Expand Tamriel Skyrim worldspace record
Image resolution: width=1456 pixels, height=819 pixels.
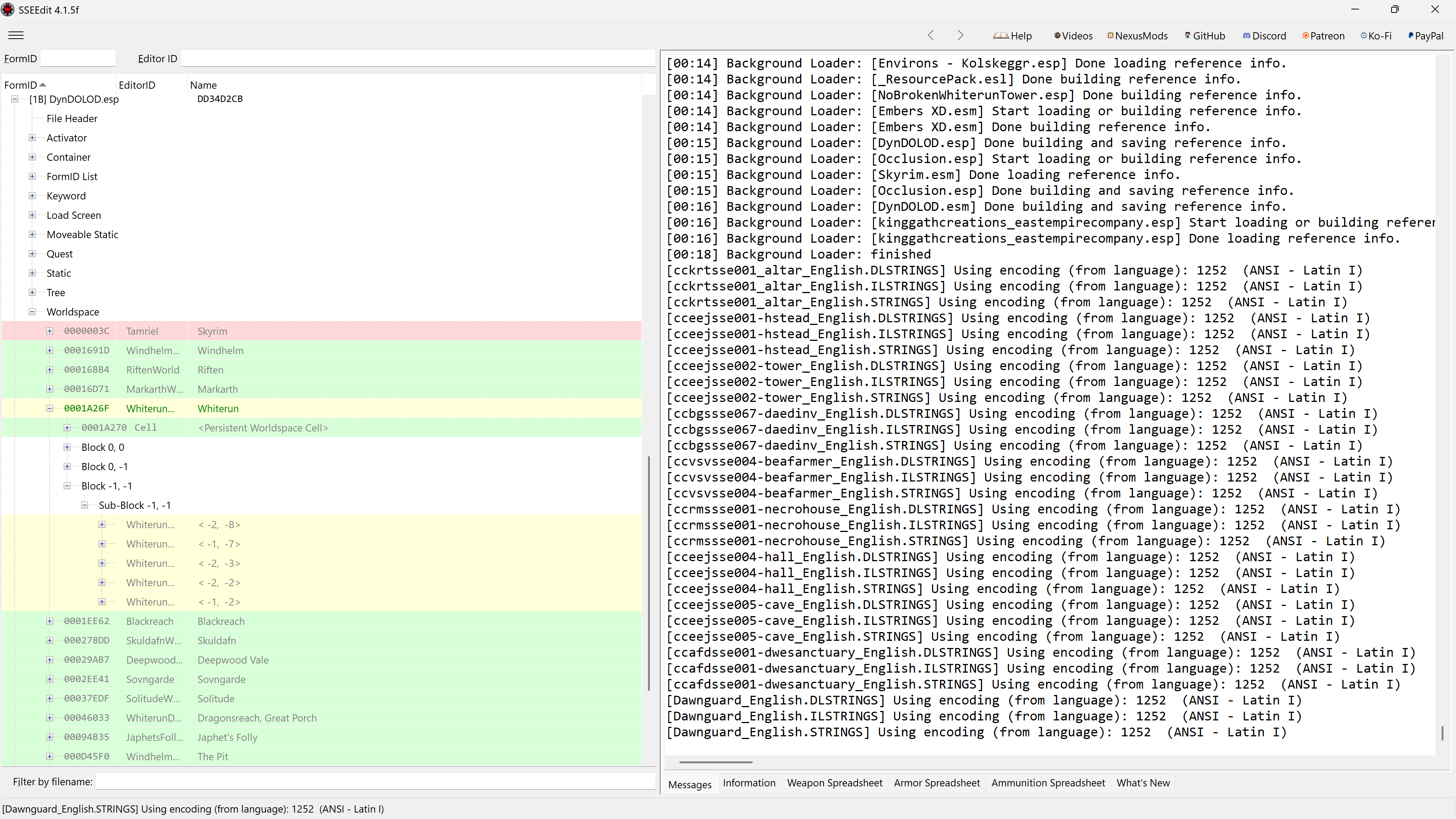(x=50, y=331)
